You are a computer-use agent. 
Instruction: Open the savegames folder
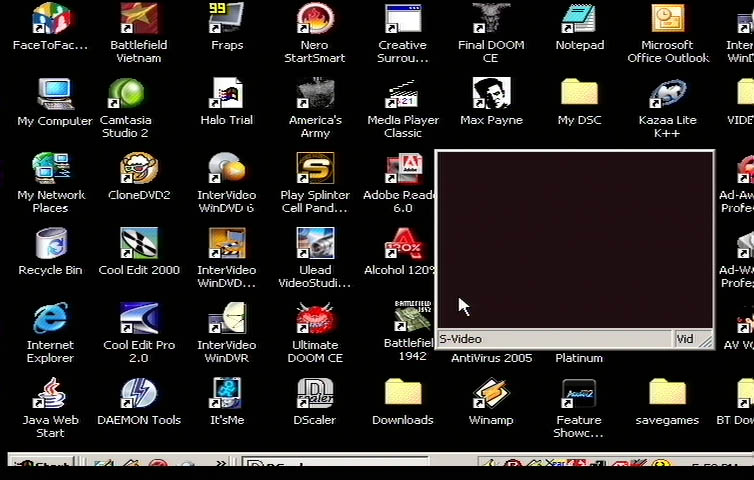coord(667,392)
